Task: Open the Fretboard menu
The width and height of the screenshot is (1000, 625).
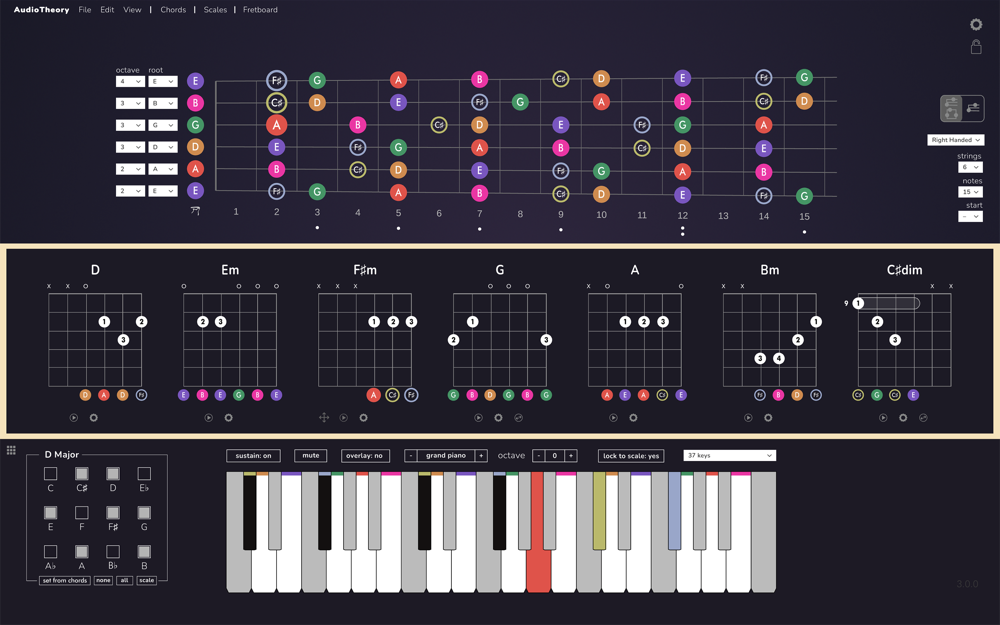Action: (260, 10)
